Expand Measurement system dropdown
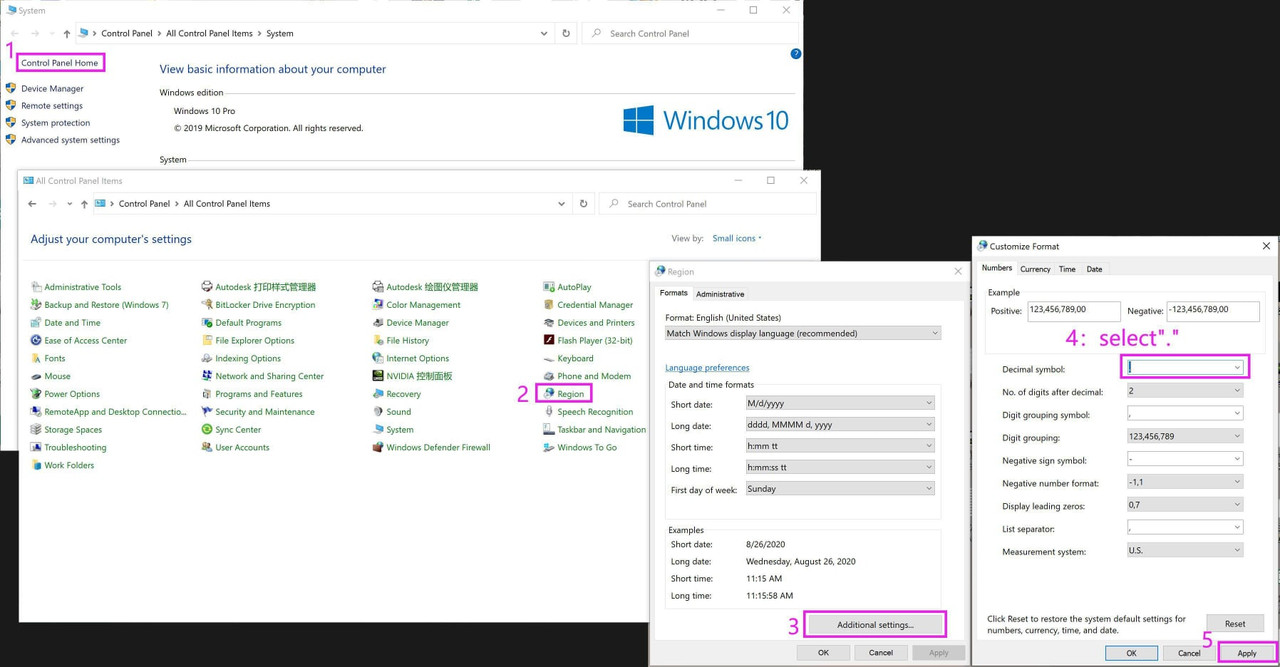 tap(1185, 550)
